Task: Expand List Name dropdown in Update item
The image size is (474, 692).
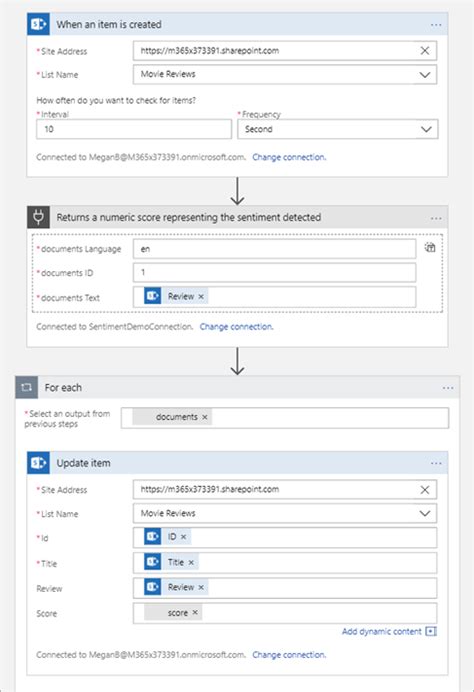Action: click(x=425, y=514)
